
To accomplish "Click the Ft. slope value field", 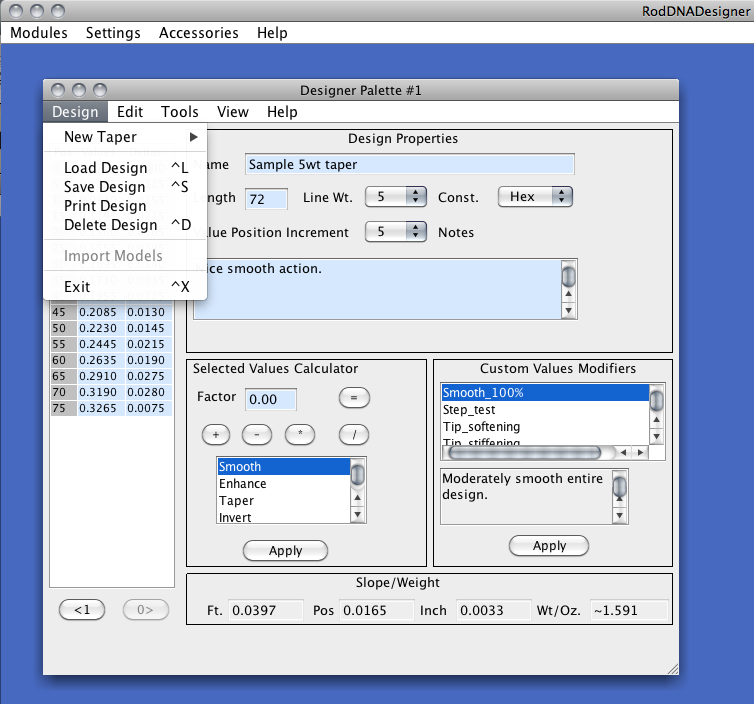I will click(266, 610).
